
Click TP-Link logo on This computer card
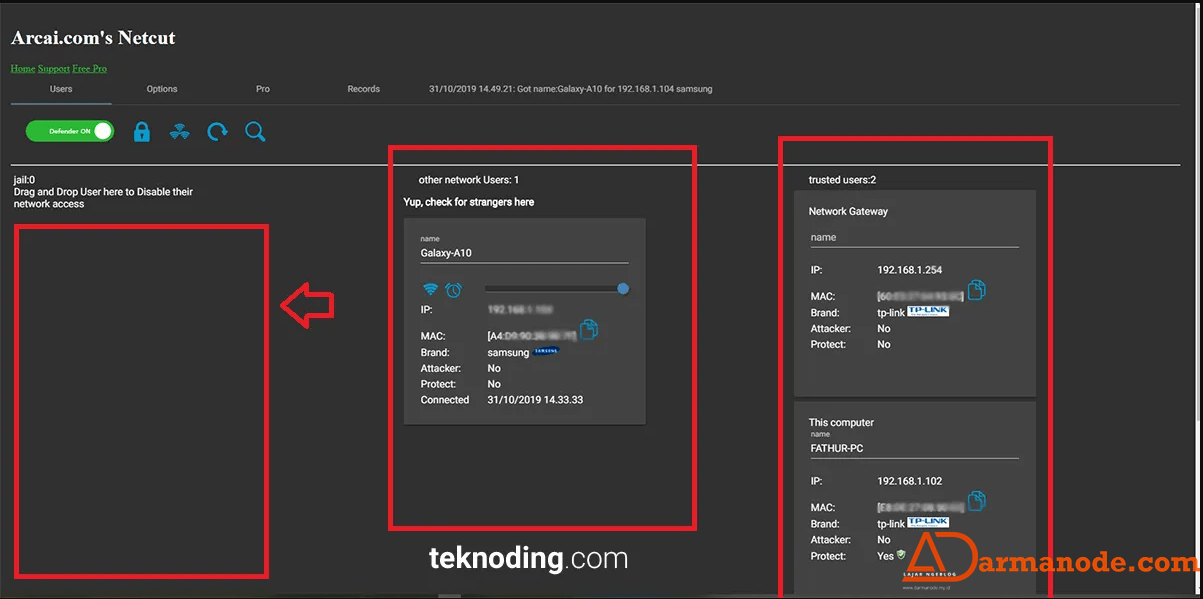pos(928,522)
